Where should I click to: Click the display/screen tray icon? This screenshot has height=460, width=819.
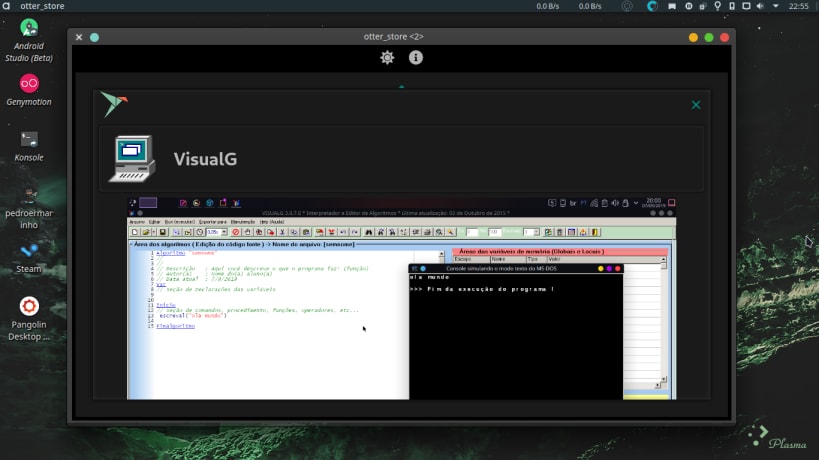[746, 6]
